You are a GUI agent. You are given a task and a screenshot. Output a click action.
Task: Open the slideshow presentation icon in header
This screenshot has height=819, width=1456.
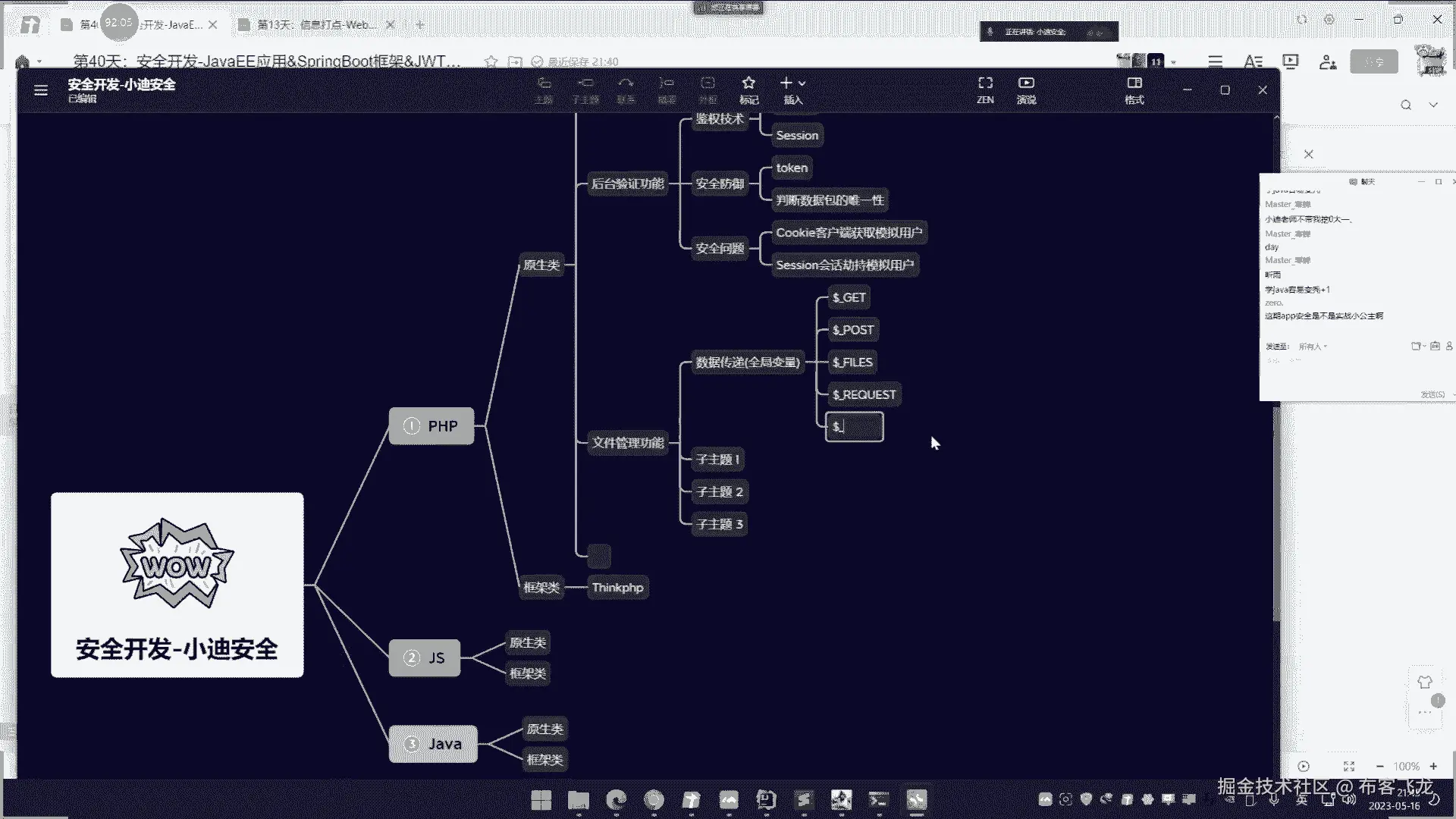coord(1290,62)
